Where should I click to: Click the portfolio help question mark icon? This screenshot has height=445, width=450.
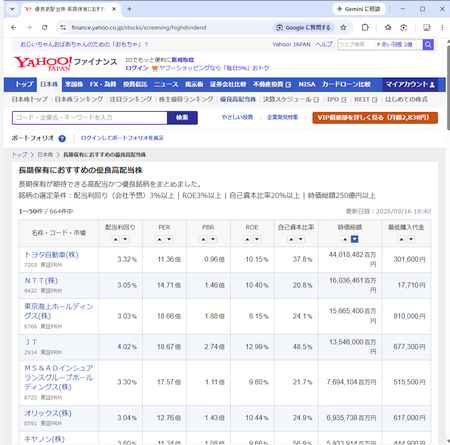(x=62, y=138)
